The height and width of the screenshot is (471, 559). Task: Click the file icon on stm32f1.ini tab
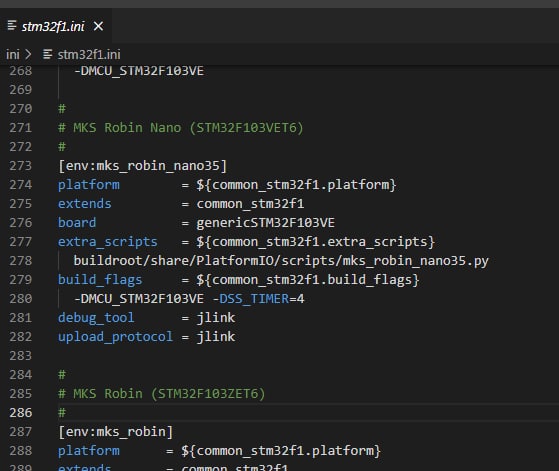coord(12,25)
